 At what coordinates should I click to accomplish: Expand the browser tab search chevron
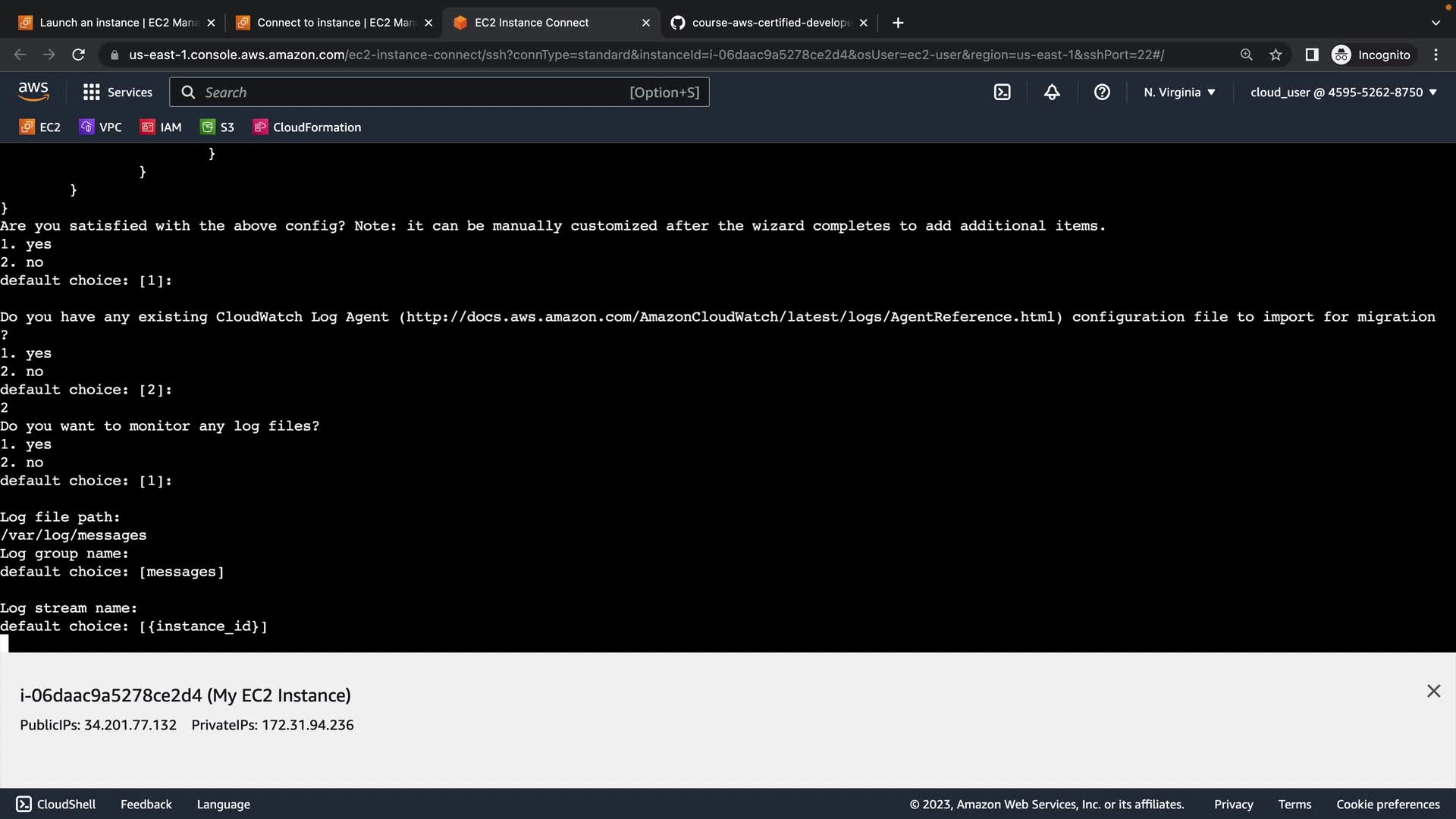tap(1435, 23)
